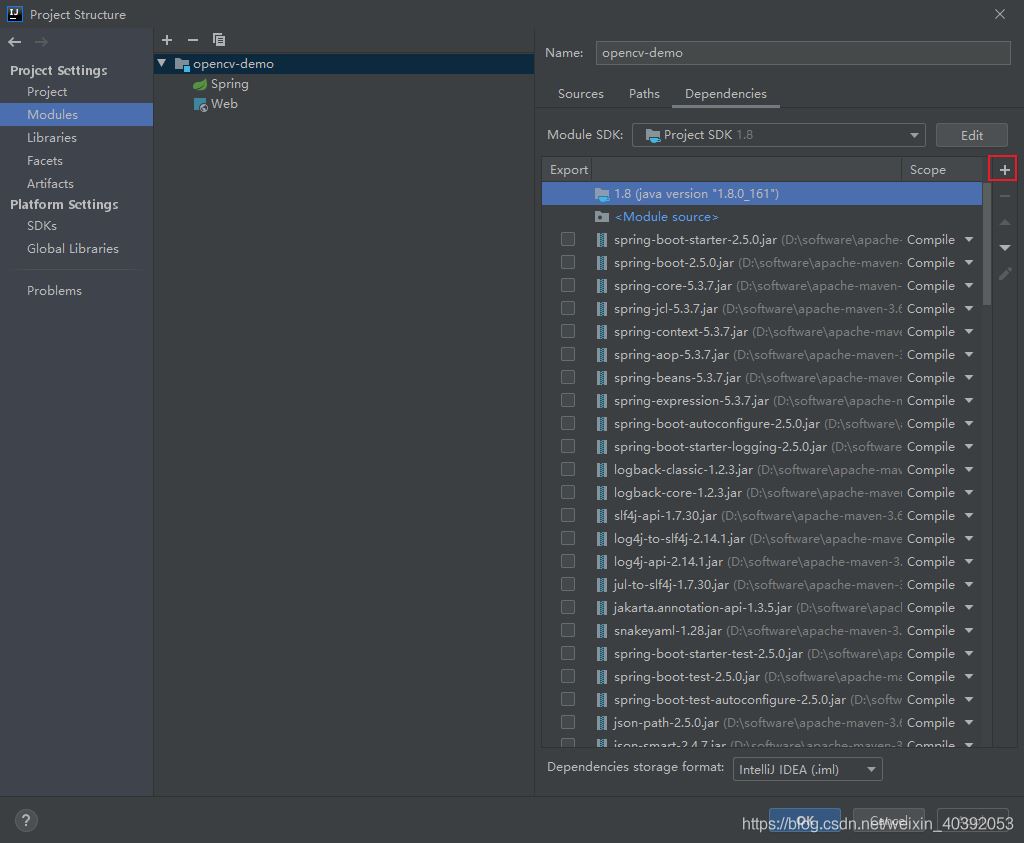Open help with question mark icon
The height and width of the screenshot is (843, 1024).
26,820
